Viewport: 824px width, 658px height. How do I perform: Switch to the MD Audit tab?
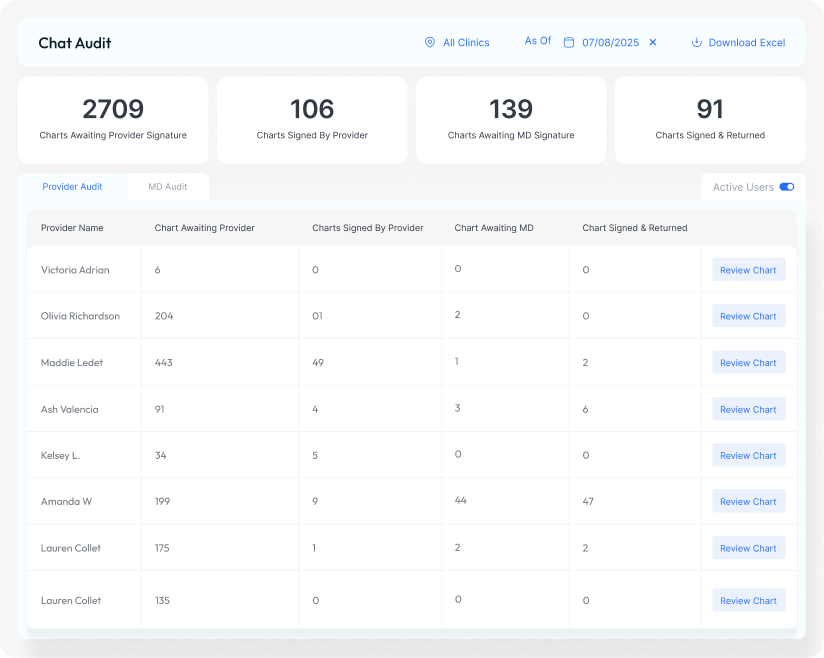click(x=168, y=187)
